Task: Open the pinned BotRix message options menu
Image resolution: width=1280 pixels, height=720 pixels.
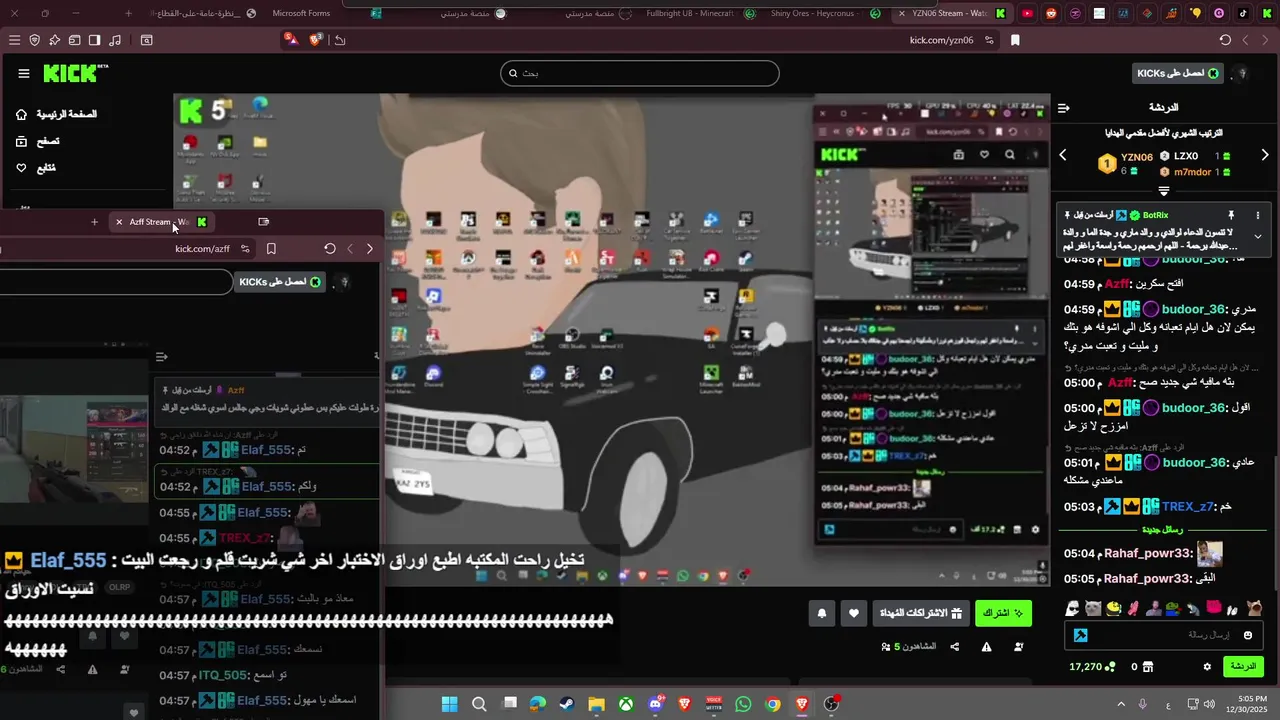Action: tap(1258, 215)
